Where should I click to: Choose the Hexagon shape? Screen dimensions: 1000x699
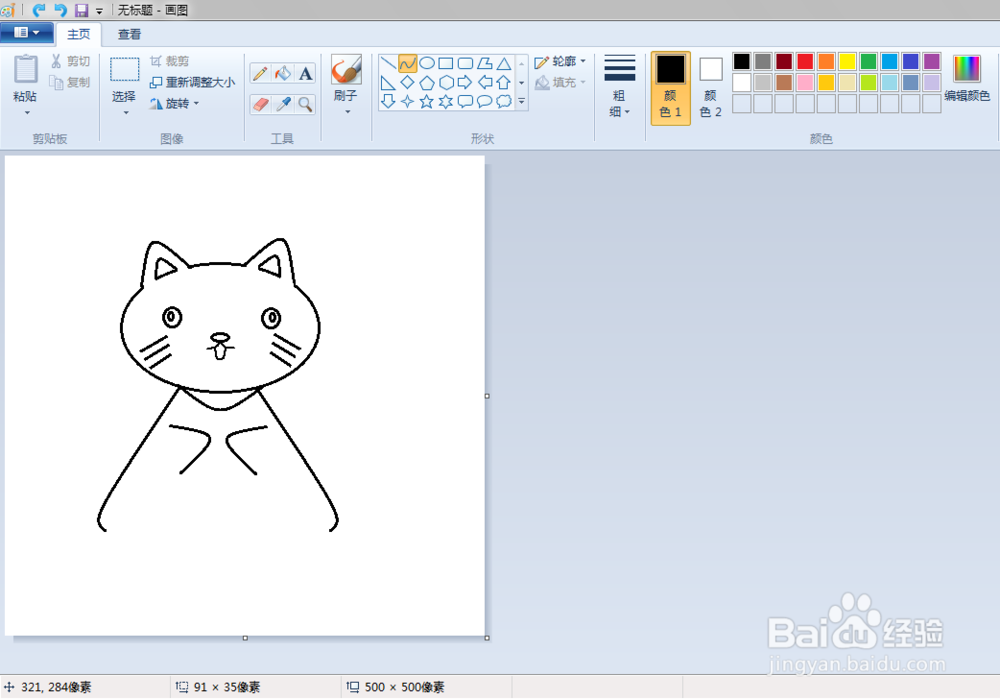(446, 82)
